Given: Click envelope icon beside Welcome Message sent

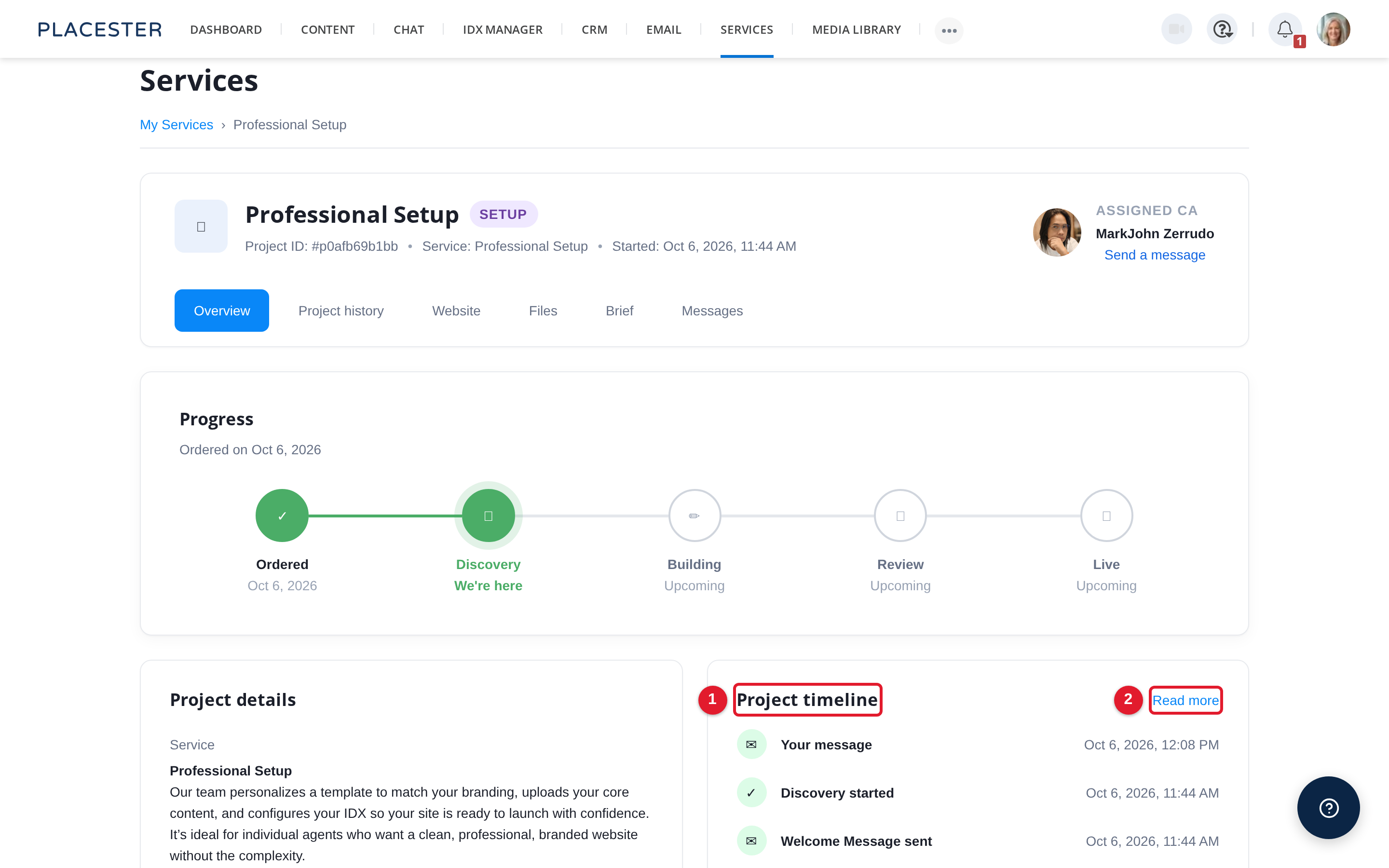Looking at the screenshot, I should (751, 841).
